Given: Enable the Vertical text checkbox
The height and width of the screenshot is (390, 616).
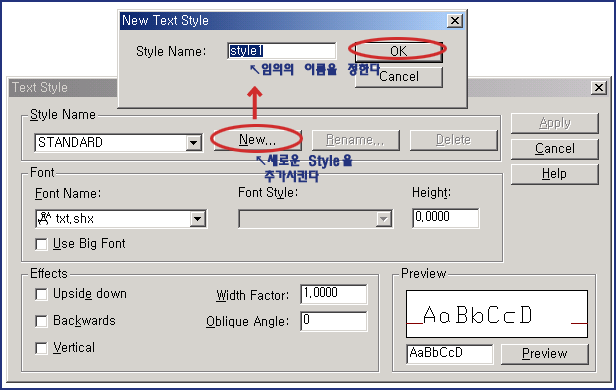Looking at the screenshot, I should coord(41,348).
